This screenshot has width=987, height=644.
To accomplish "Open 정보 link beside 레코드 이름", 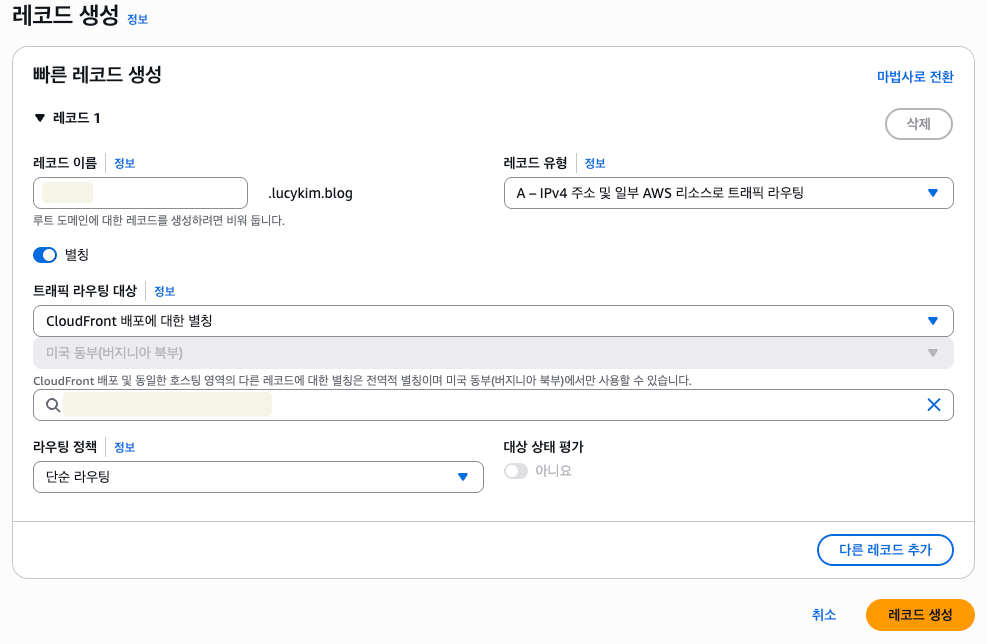I will [x=124, y=163].
